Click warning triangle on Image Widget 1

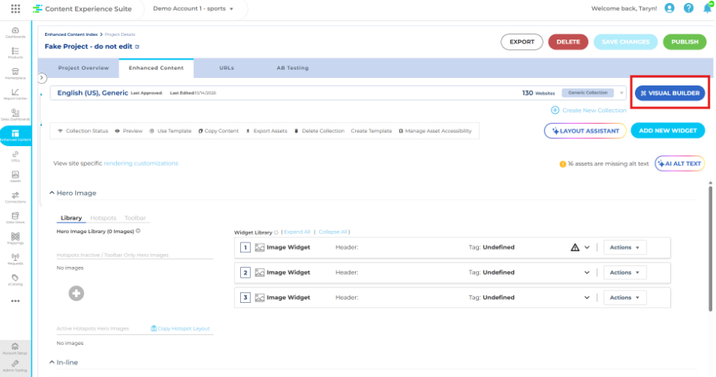[575, 247]
